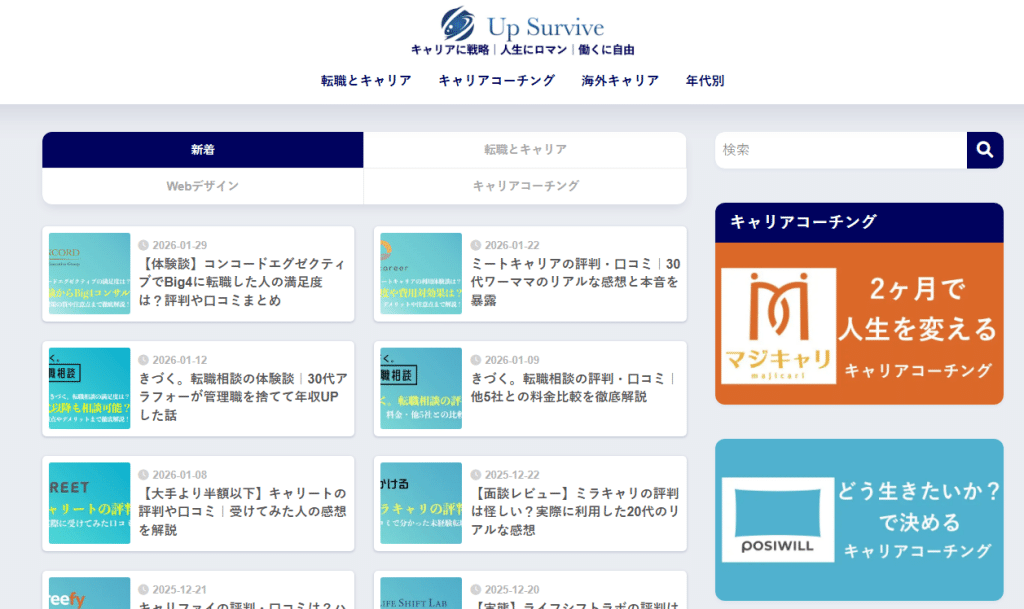Focus the 検索 search input field
Screen dimensions: 1024x609
[841, 150]
